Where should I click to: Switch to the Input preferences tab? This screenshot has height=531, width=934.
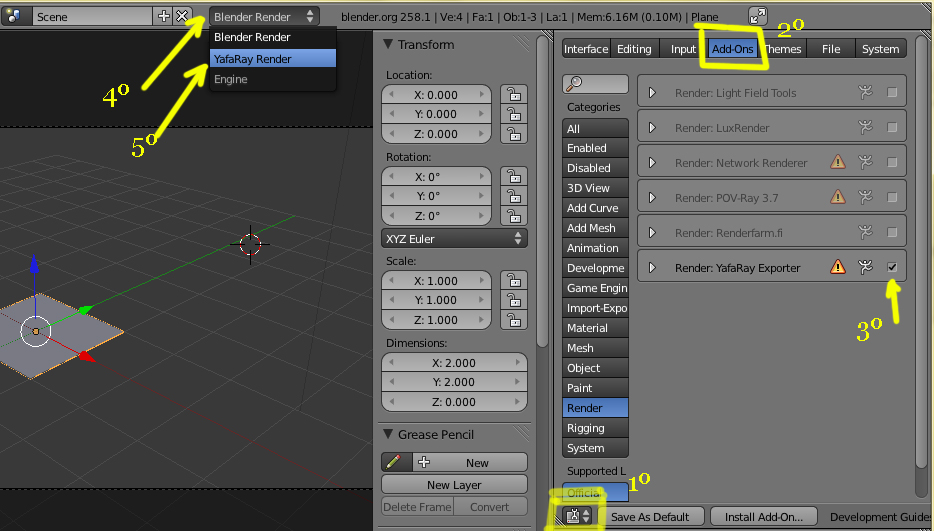coord(683,49)
